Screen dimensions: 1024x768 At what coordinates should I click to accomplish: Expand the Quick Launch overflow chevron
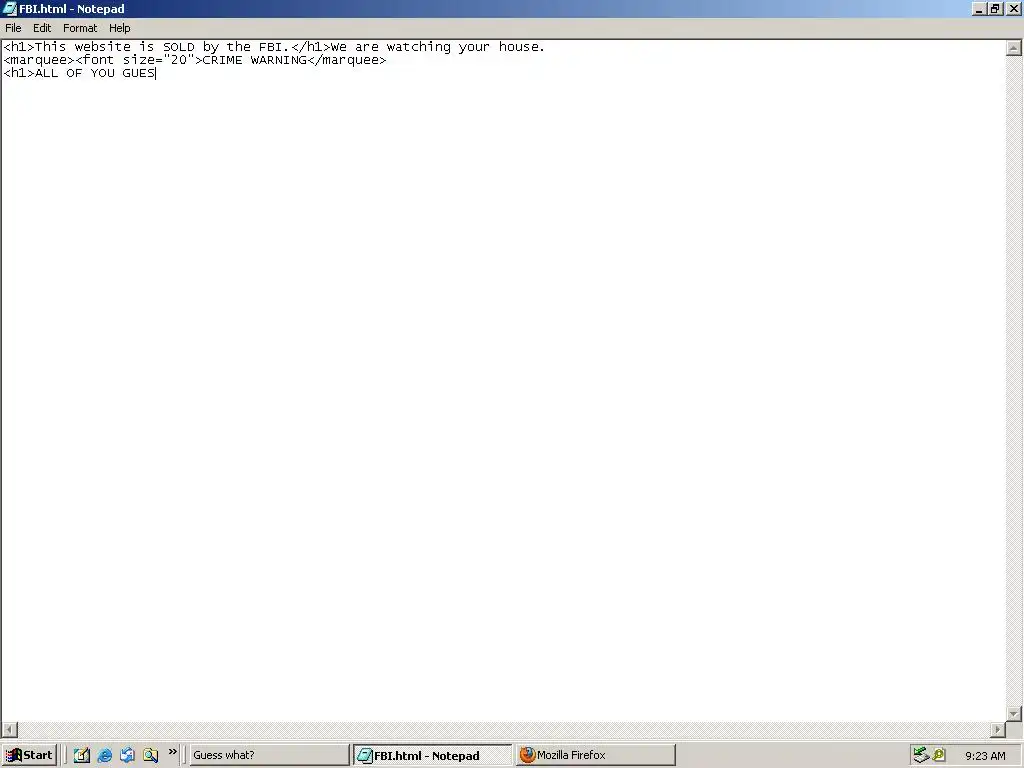[172, 752]
